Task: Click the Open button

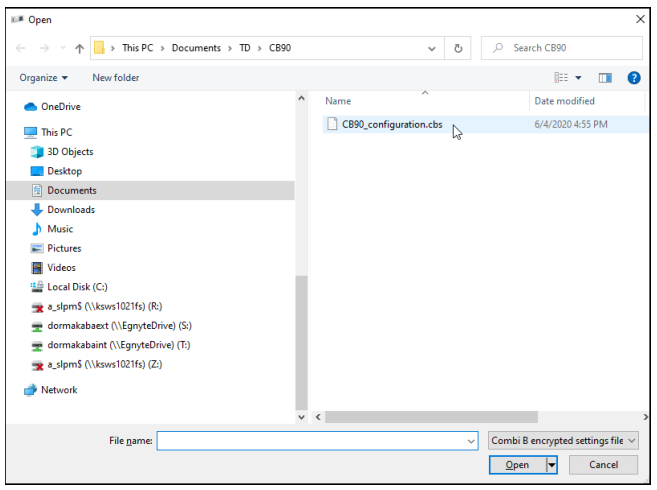Action: [517, 465]
